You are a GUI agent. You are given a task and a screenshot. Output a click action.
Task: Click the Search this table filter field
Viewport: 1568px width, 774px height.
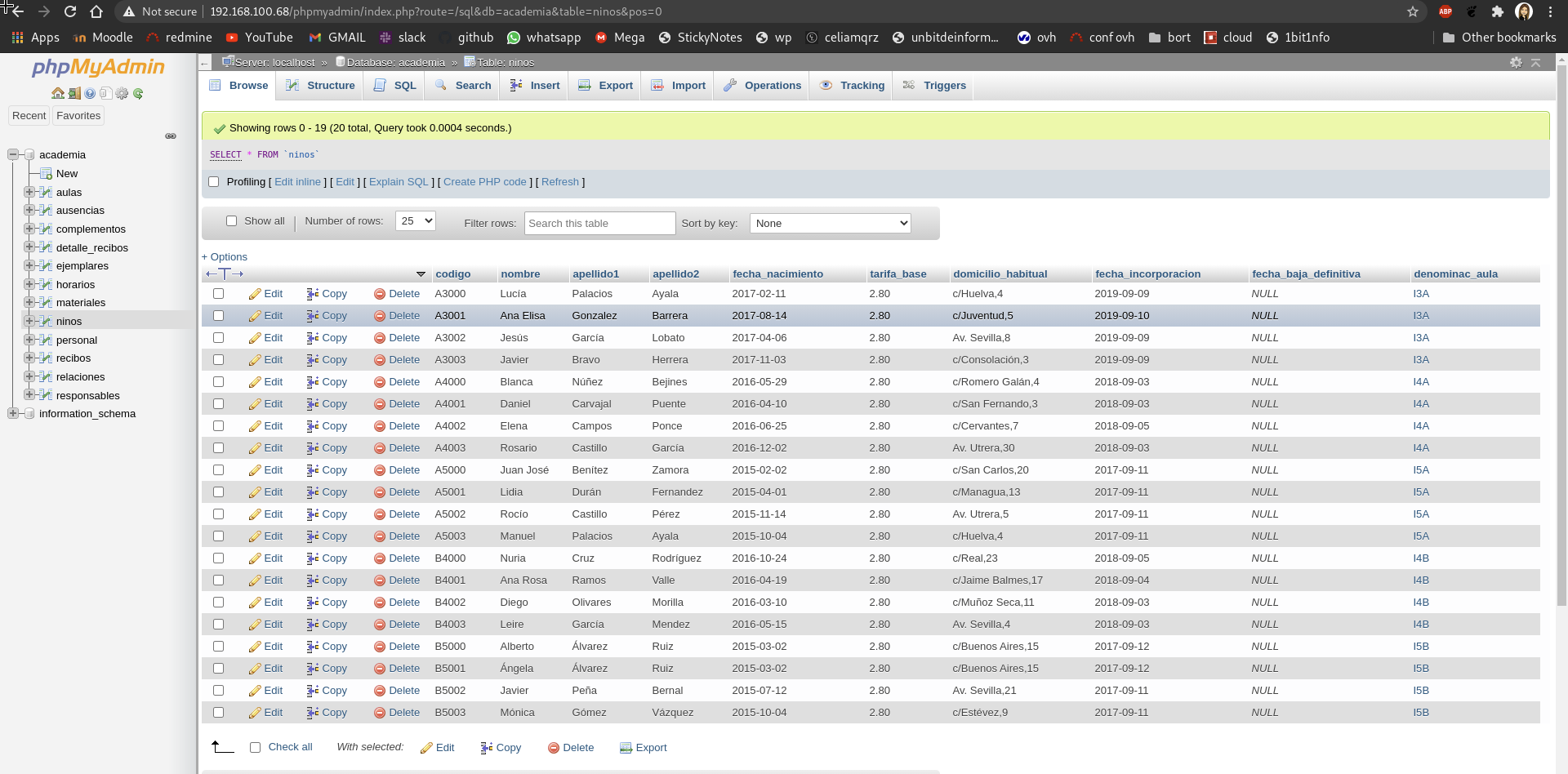pos(599,224)
